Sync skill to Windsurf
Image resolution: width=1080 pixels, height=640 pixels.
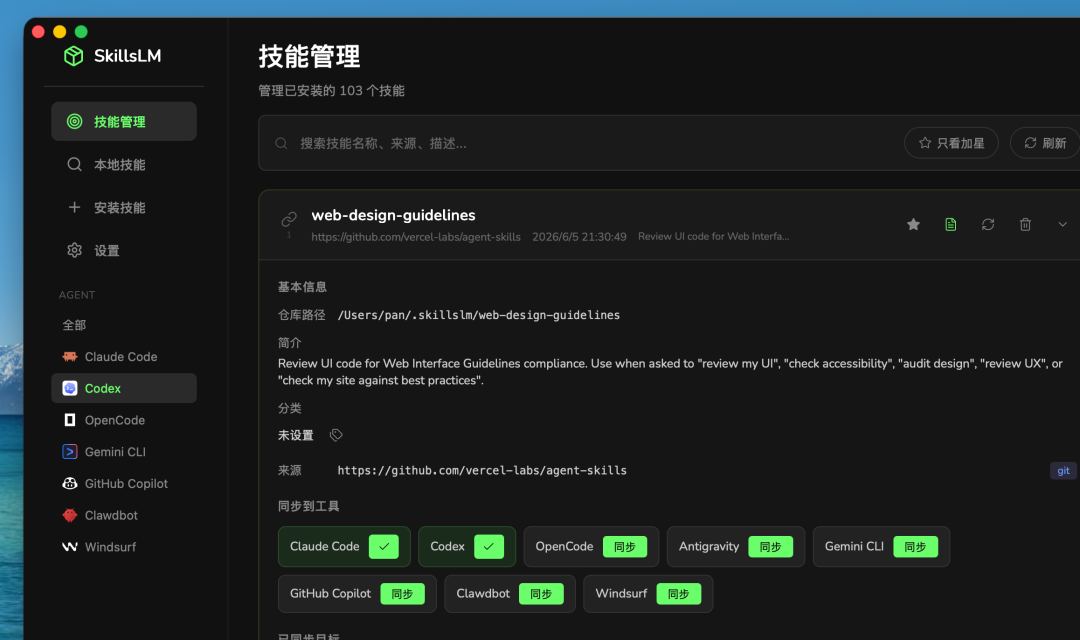678,594
